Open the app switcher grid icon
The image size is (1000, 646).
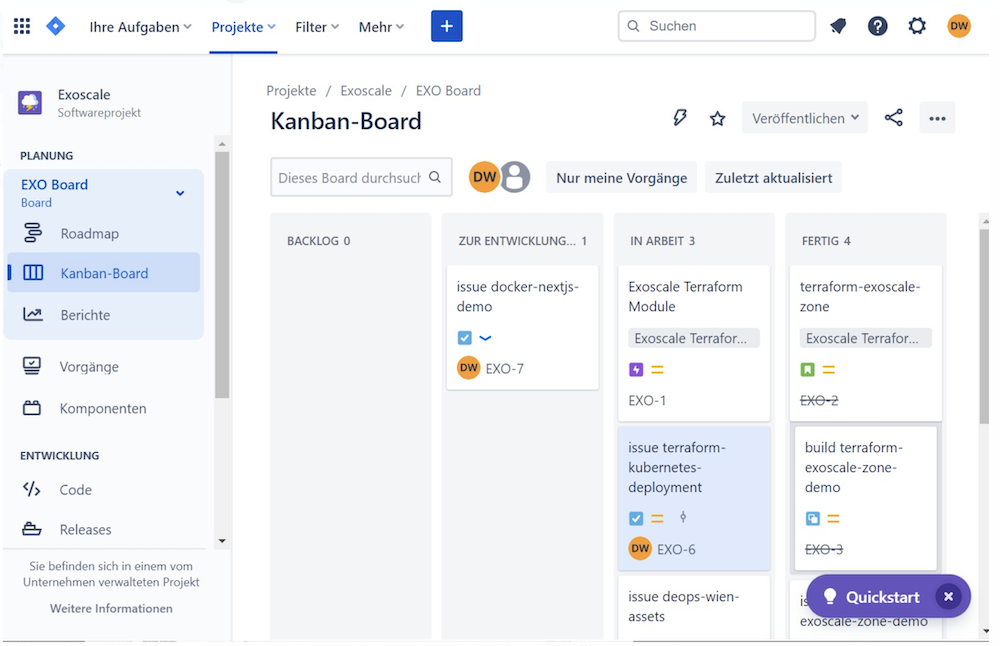(x=22, y=26)
